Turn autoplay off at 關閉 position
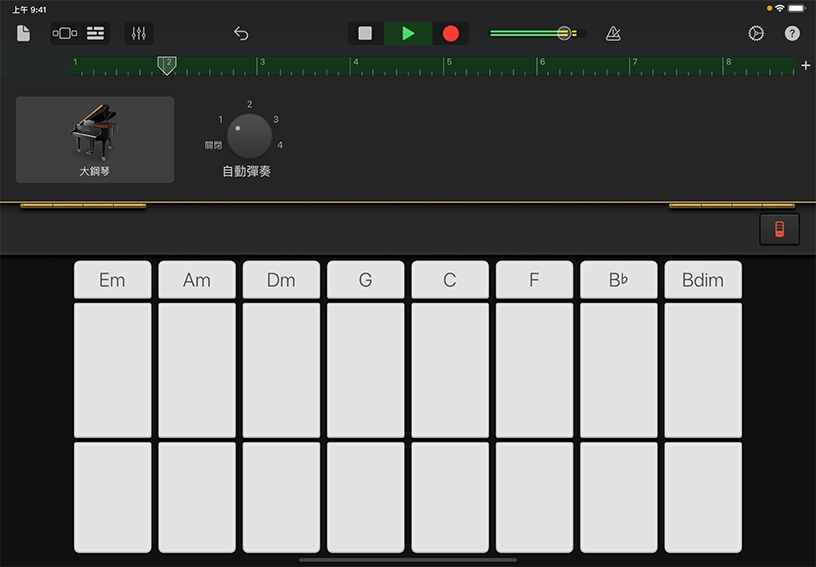Viewport: 816px width, 567px height. coord(213,145)
